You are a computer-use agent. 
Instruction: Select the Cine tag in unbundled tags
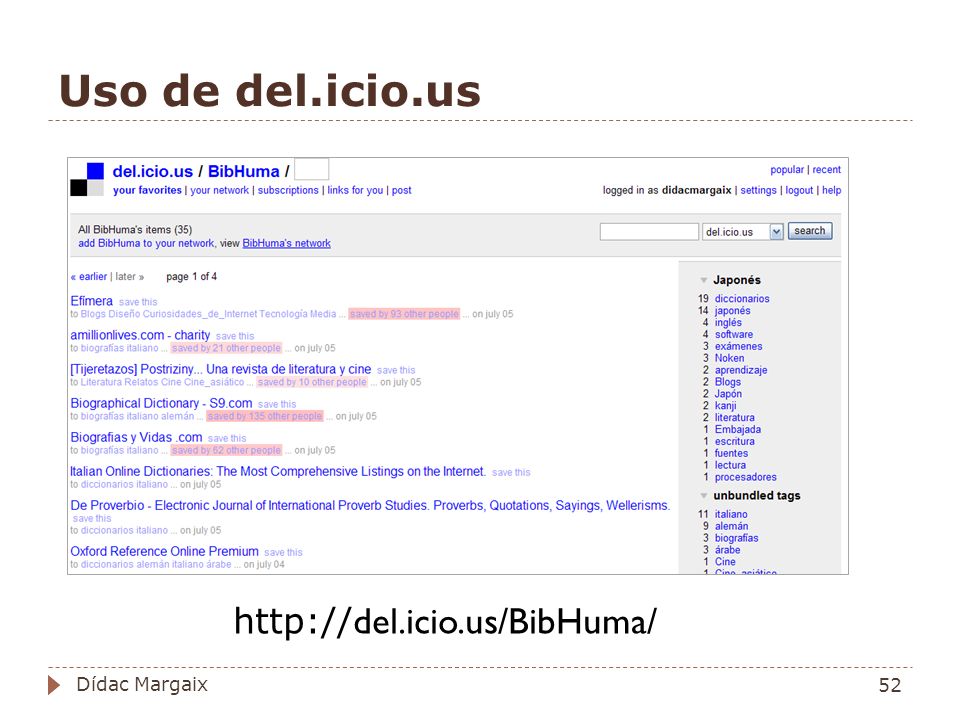(725, 562)
